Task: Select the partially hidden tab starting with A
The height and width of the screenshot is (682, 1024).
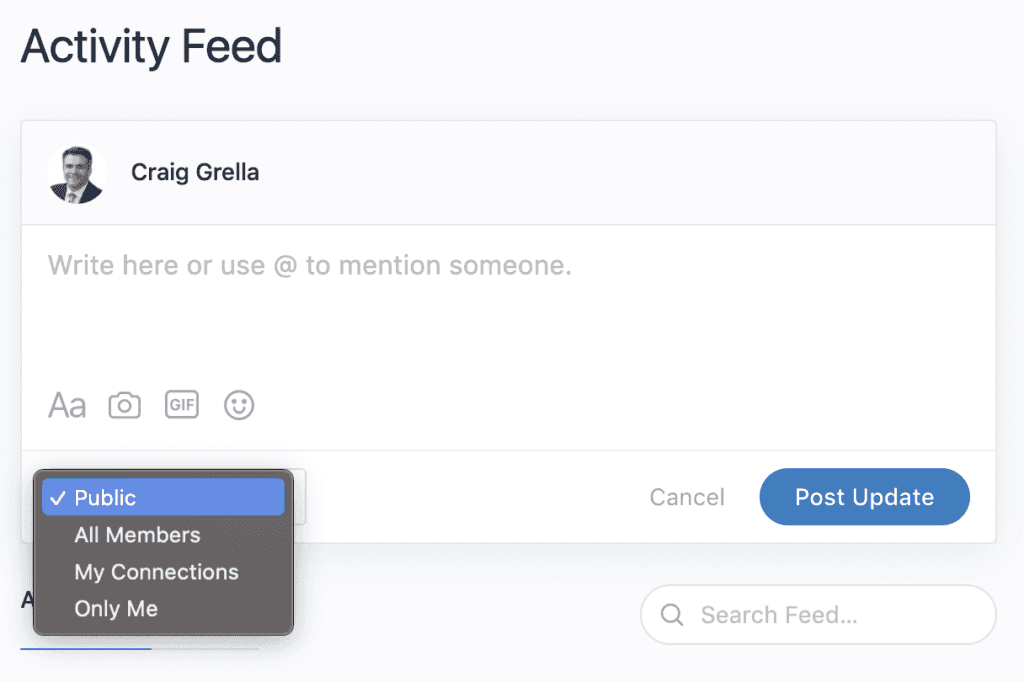Action: [x=27, y=599]
